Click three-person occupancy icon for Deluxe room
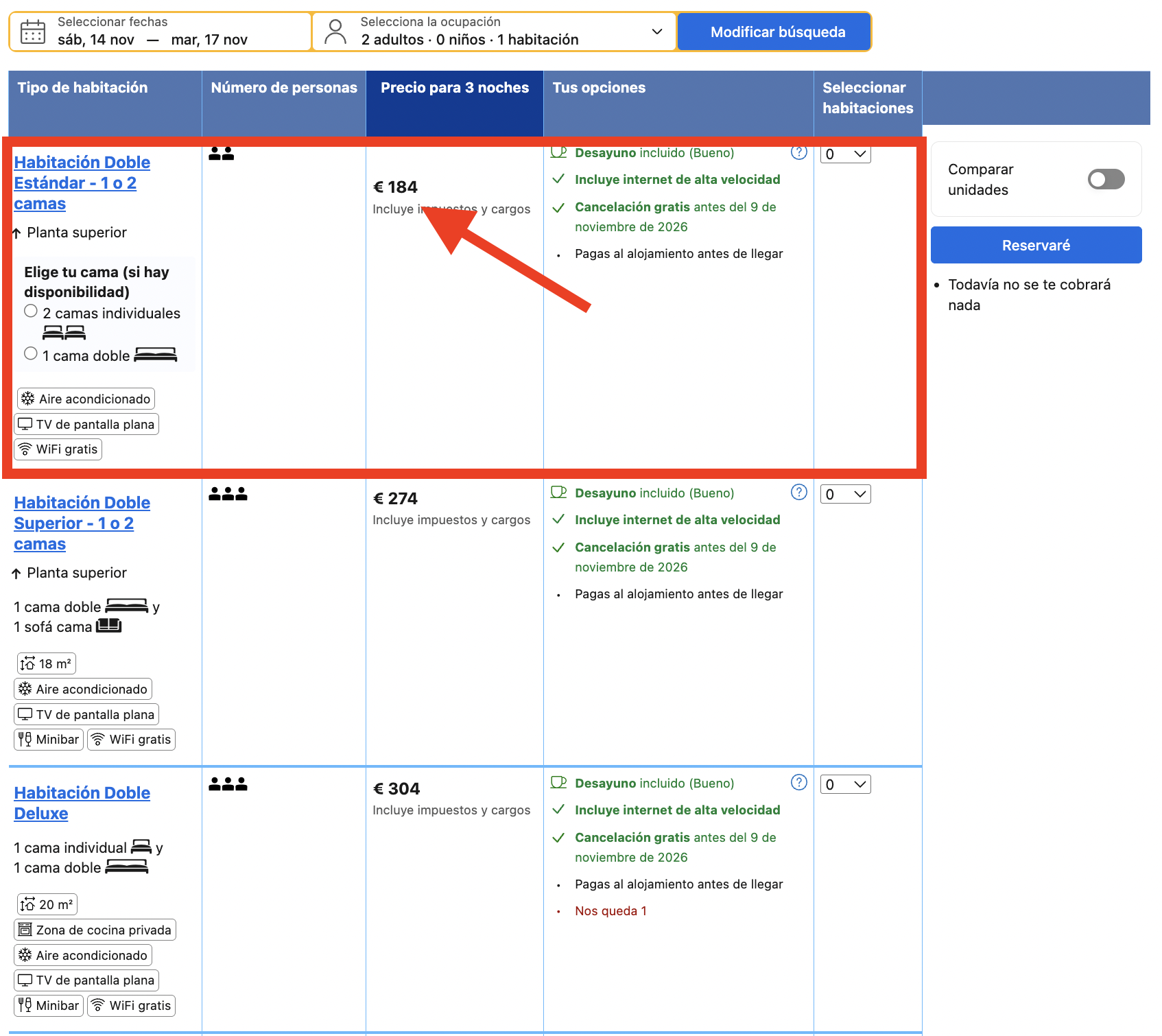The height and width of the screenshot is (1036, 1162). coord(228,784)
